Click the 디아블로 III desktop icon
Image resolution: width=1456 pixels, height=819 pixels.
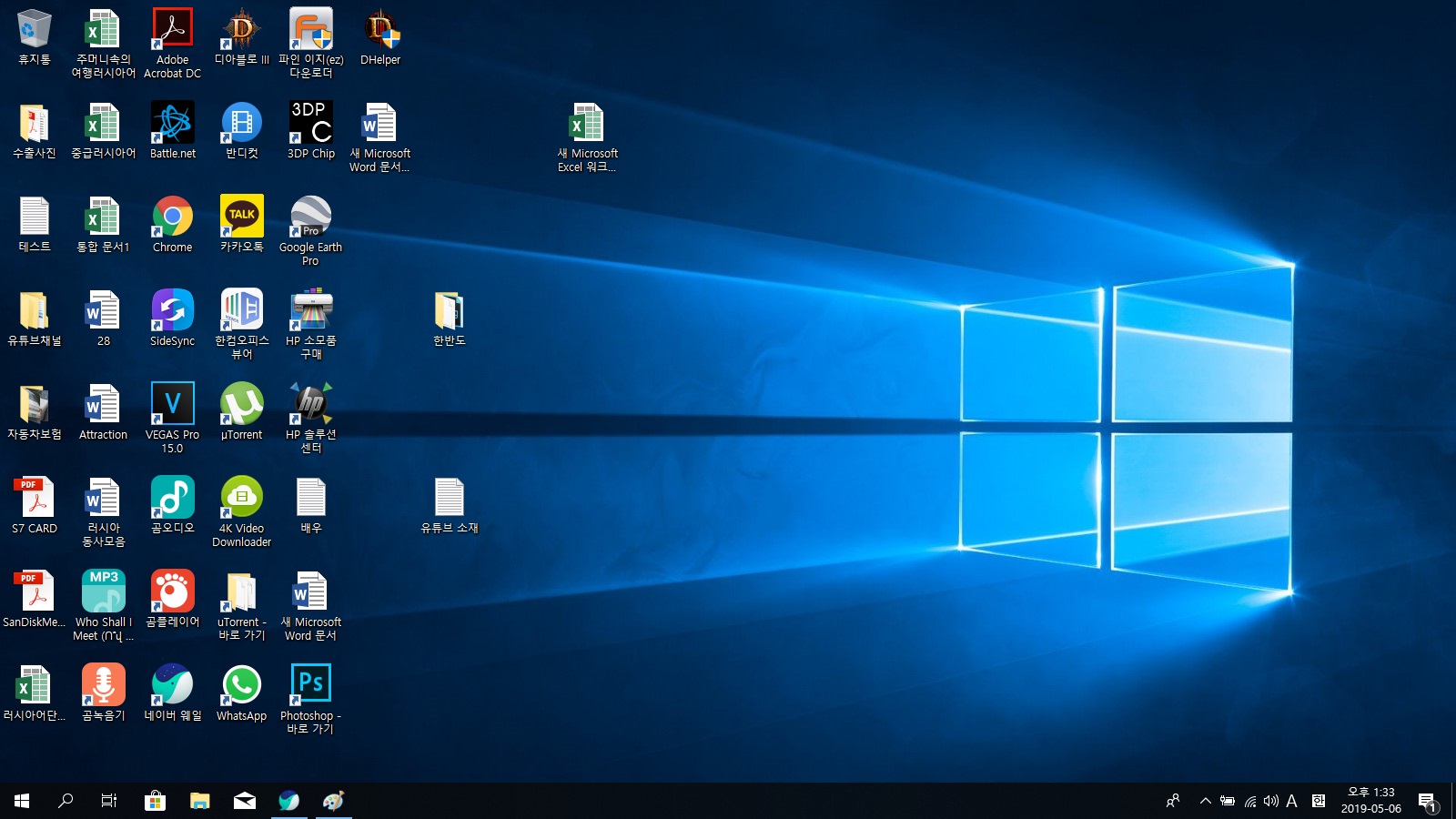coord(242,37)
